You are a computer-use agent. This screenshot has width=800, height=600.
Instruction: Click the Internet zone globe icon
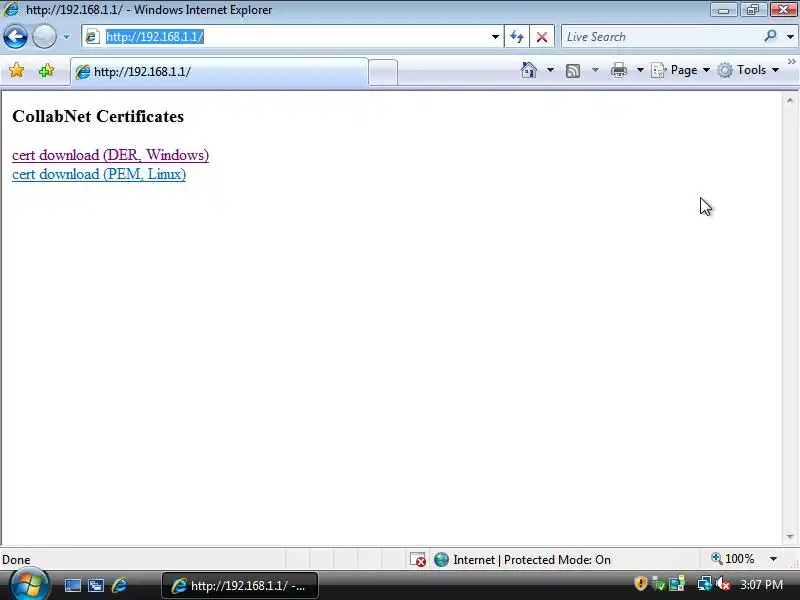coord(441,560)
